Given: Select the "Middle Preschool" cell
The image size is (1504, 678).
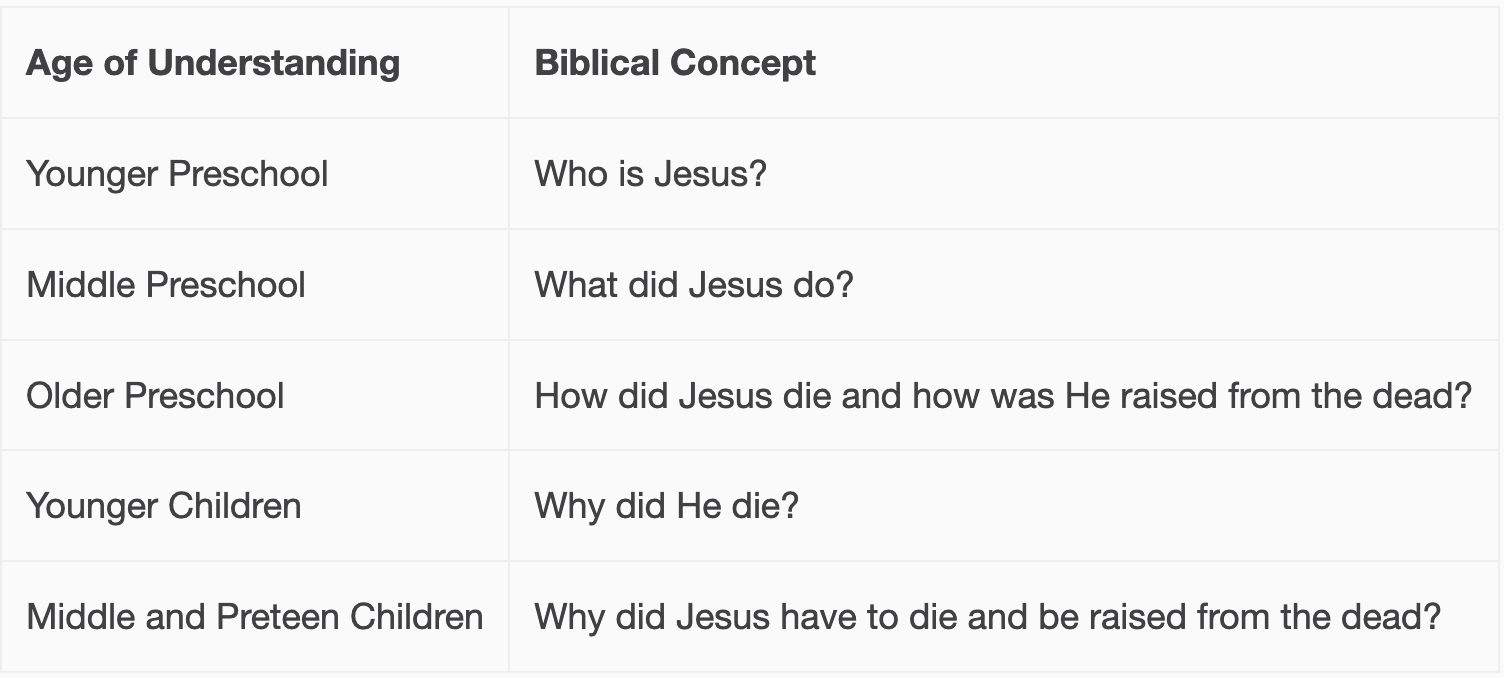Looking at the screenshot, I should (x=166, y=285).
